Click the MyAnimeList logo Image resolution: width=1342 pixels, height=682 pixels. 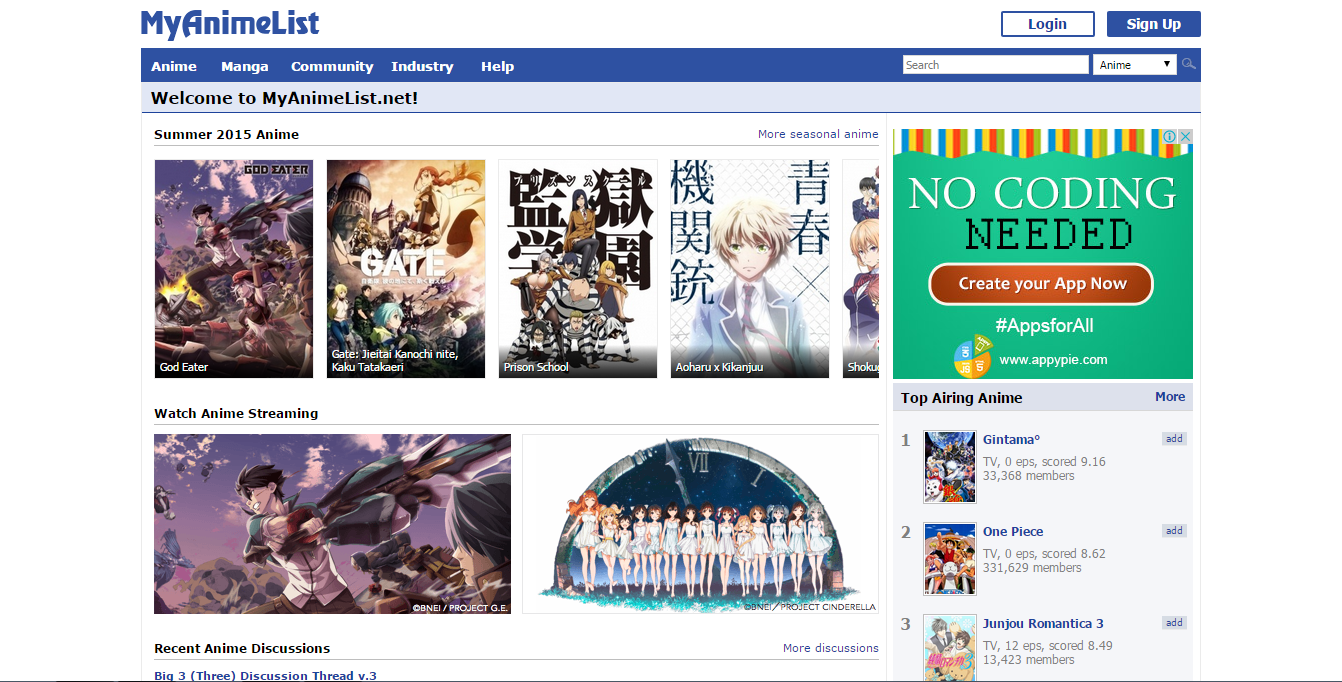coord(228,23)
